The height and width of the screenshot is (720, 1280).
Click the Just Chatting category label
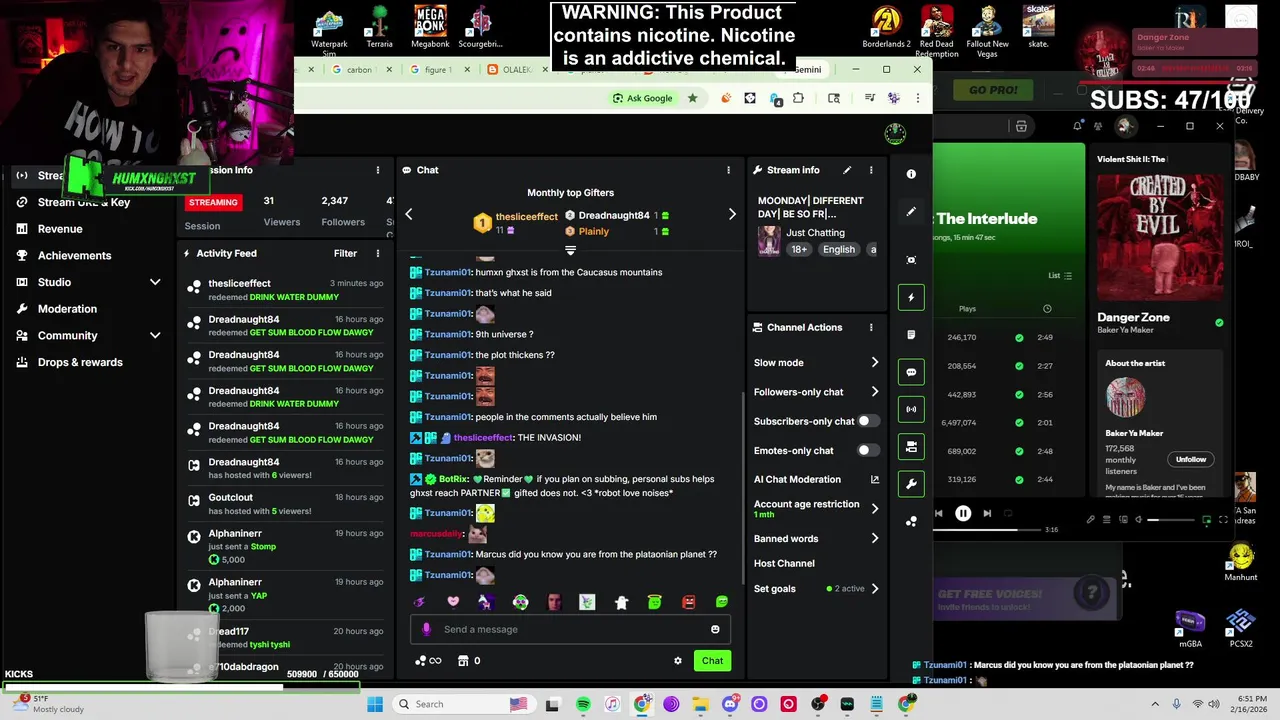(x=815, y=232)
